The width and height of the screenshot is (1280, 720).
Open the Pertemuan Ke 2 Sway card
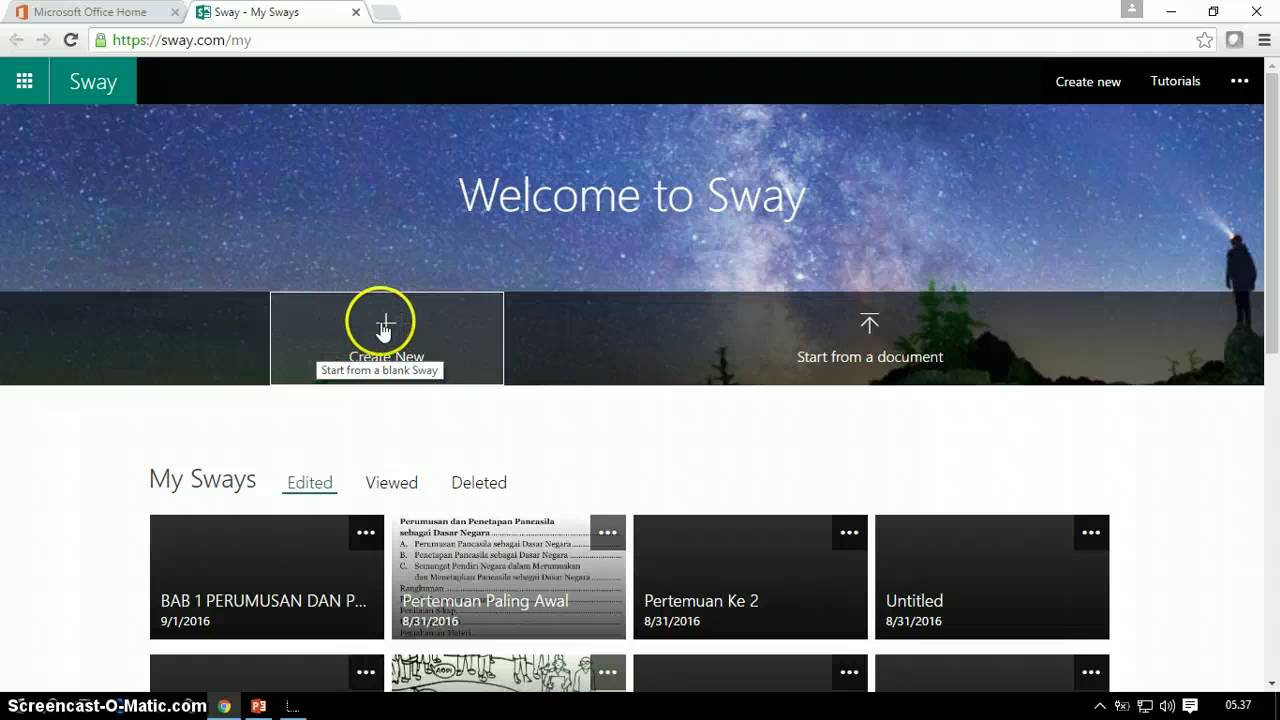click(750, 577)
